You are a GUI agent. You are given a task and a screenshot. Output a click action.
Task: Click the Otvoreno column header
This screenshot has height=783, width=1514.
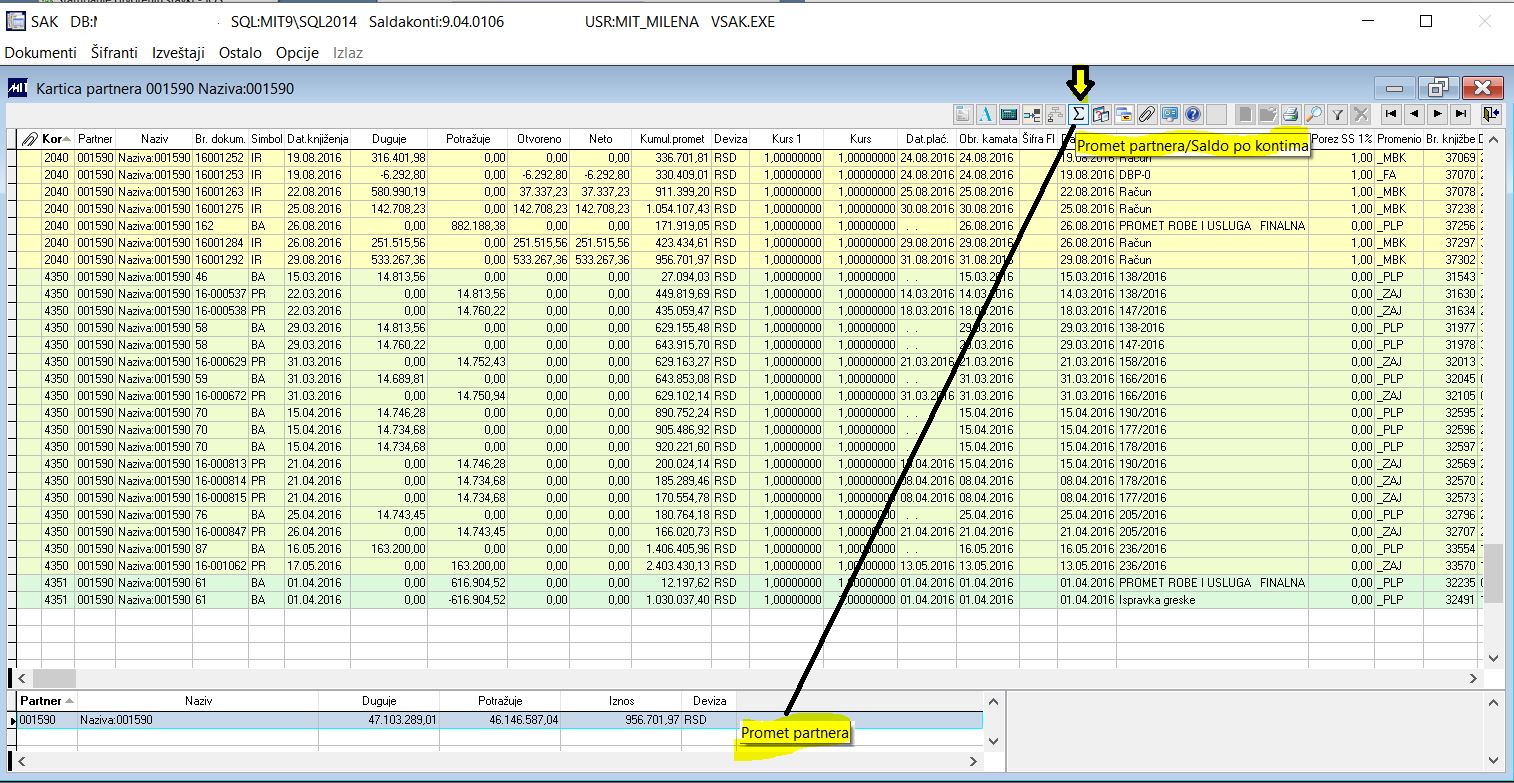coord(538,138)
